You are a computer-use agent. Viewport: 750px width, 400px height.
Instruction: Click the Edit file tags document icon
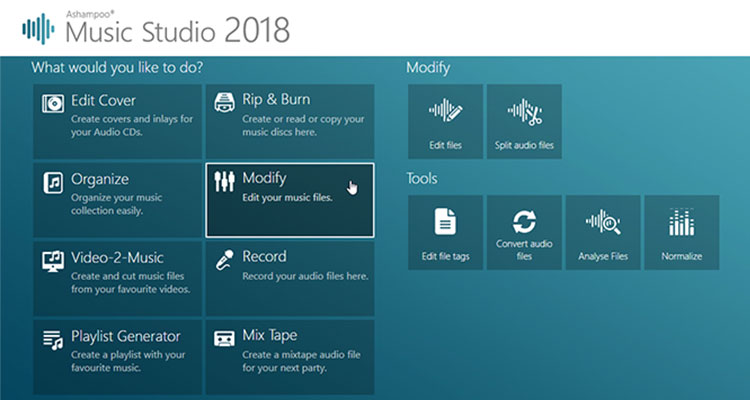(x=445, y=221)
